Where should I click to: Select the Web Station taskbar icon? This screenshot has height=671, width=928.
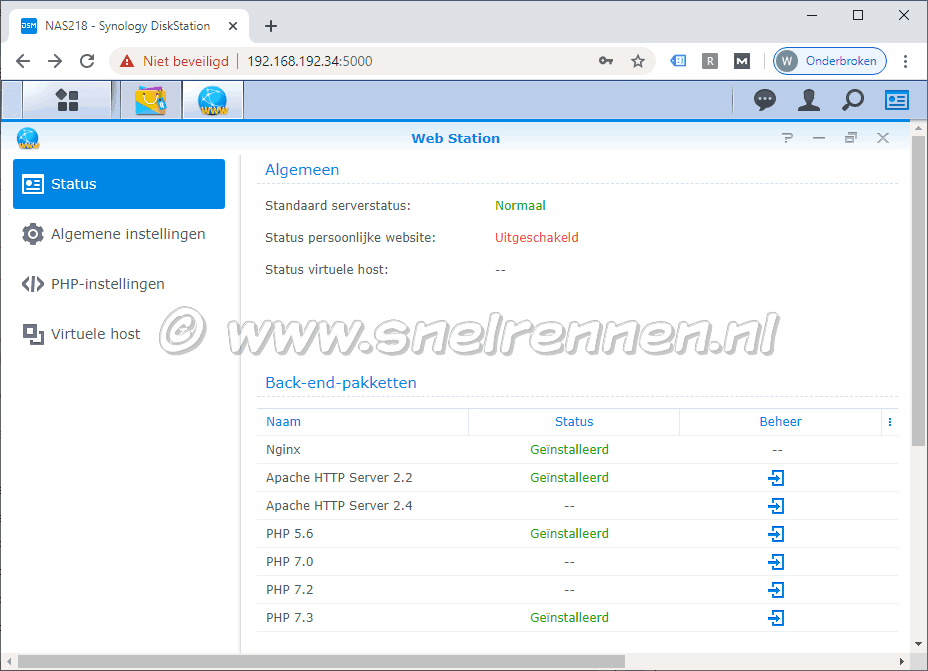point(213,100)
